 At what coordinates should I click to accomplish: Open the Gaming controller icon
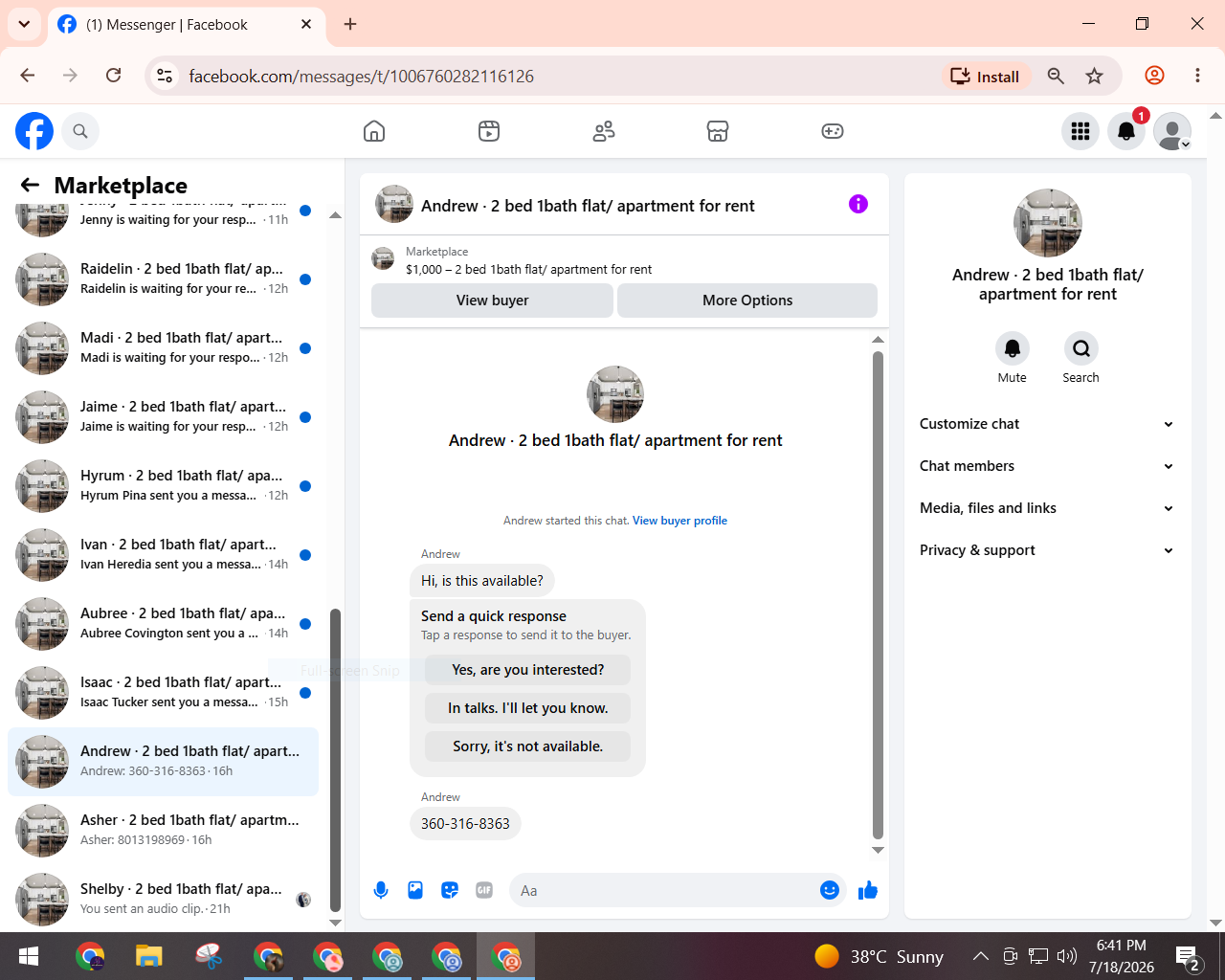pos(833,131)
